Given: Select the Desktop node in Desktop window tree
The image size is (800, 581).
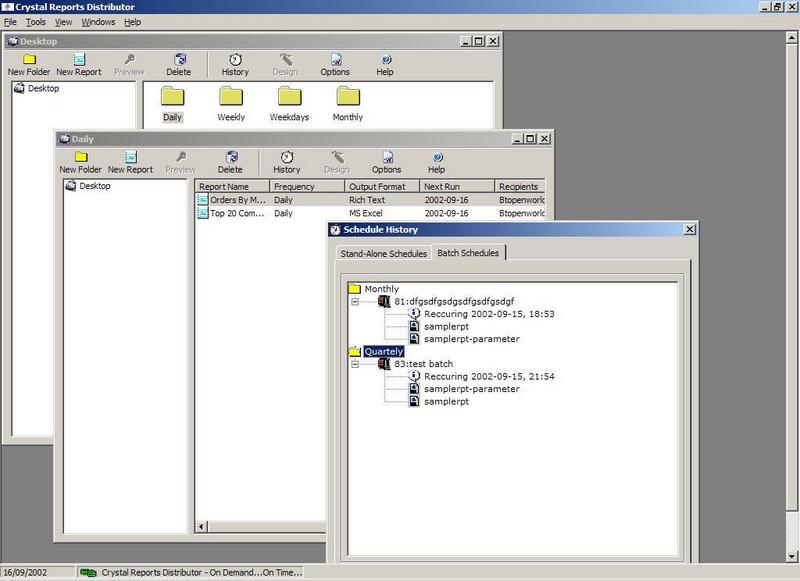Looking at the screenshot, I should [x=43, y=88].
